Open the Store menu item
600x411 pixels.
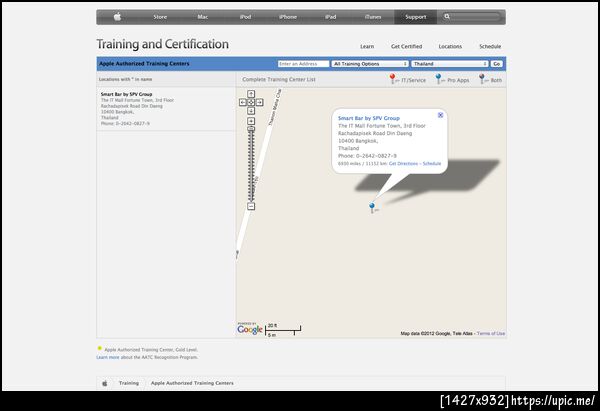160,17
